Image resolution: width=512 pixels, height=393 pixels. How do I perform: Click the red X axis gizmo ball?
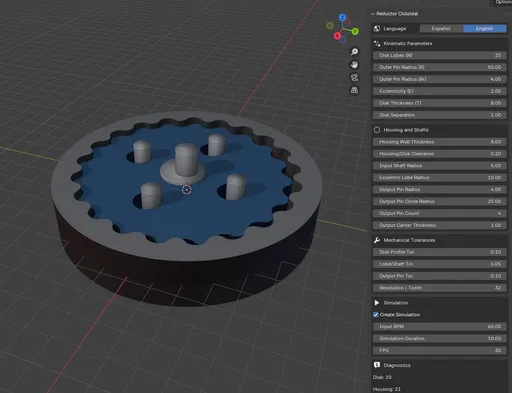337,35
